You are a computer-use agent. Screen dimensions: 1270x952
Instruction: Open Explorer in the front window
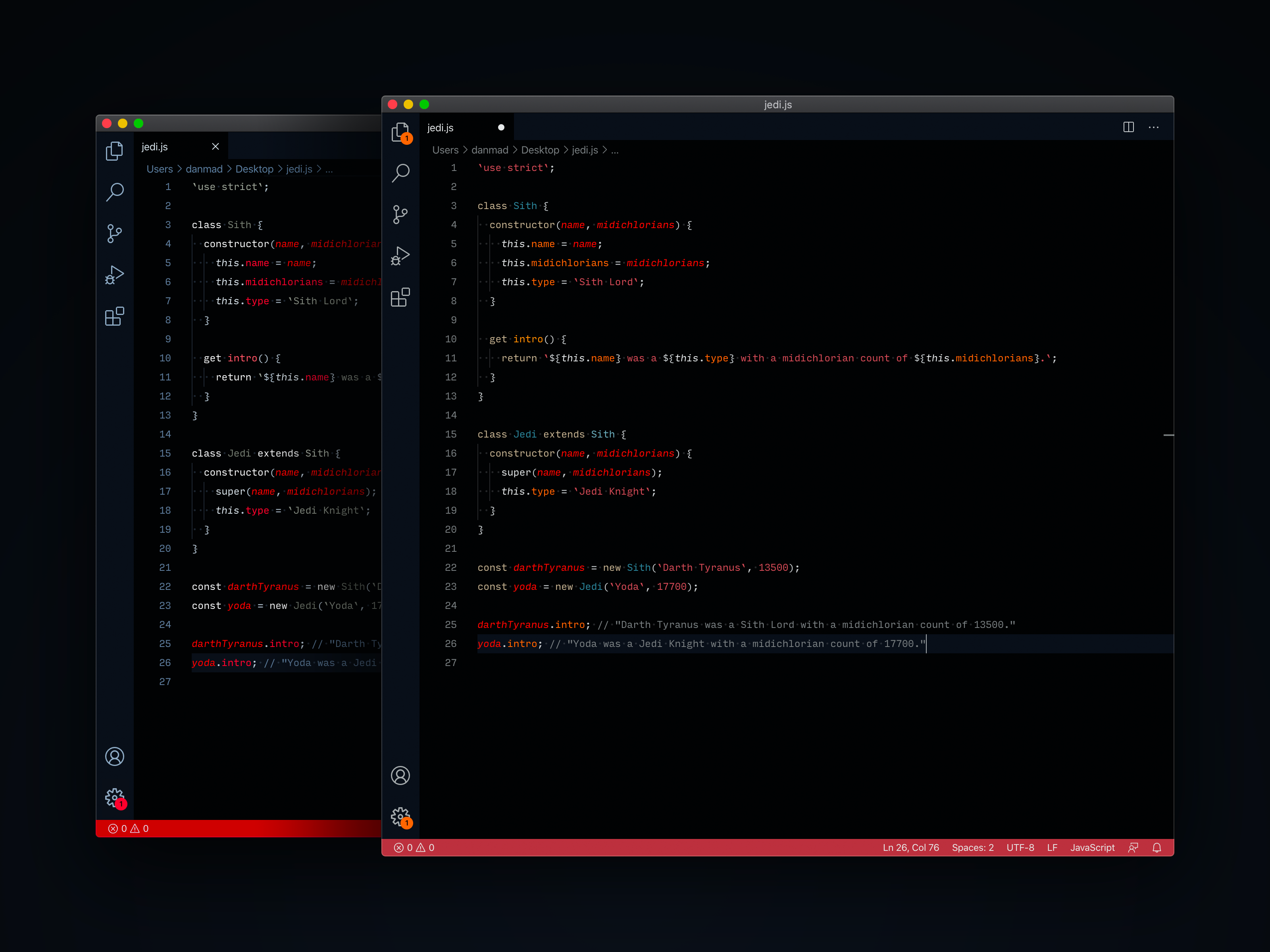tap(400, 132)
